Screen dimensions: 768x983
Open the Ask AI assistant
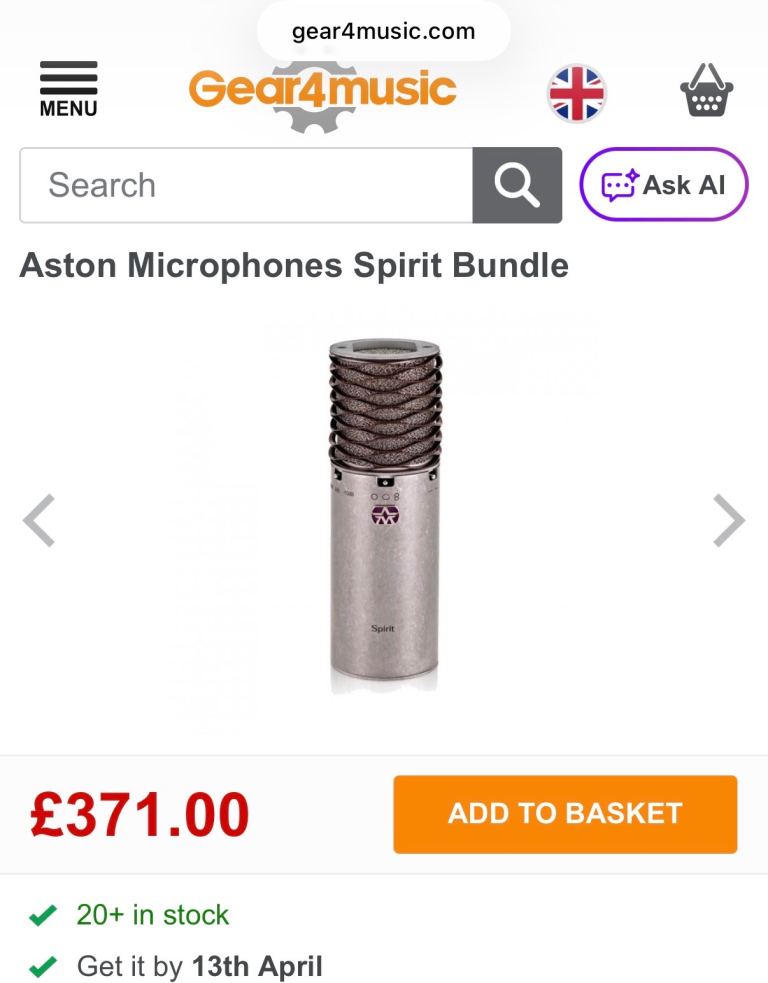[x=664, y=184]
